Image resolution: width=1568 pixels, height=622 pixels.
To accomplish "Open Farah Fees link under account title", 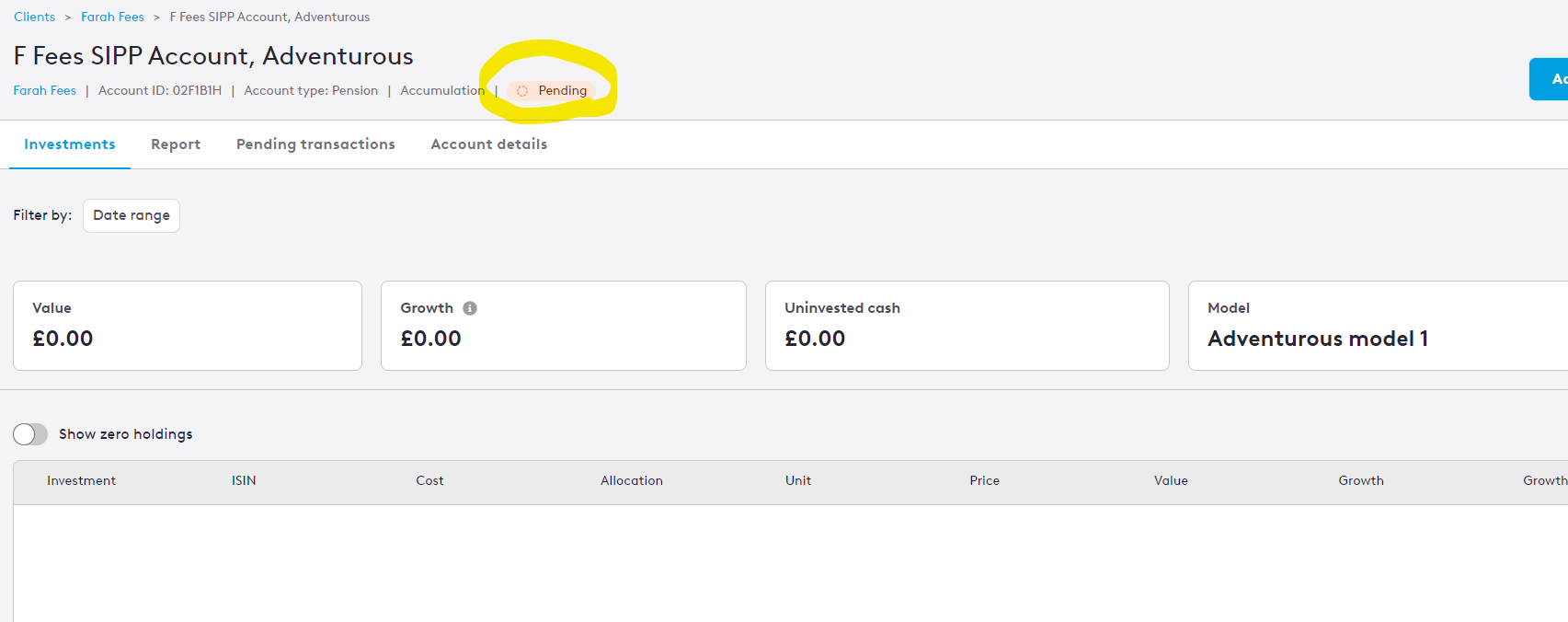I will 45,90.
